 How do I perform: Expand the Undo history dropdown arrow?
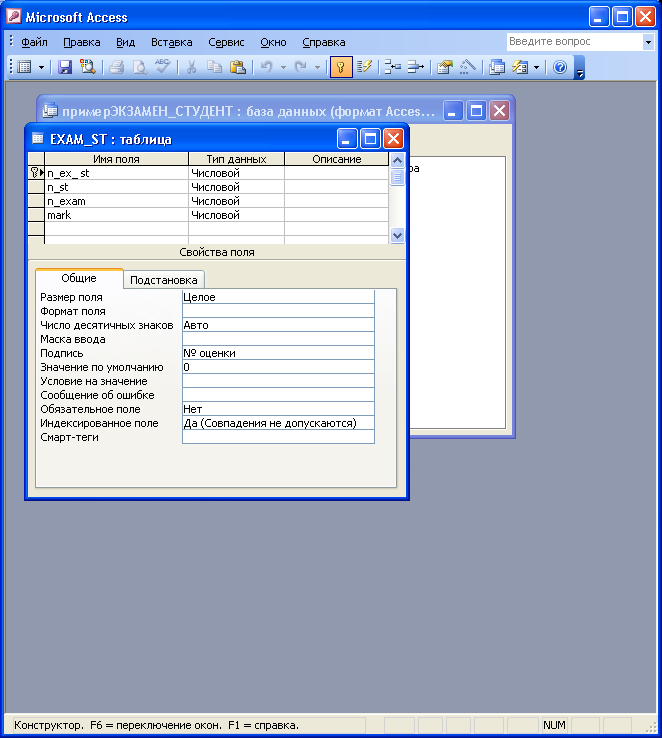283,67
